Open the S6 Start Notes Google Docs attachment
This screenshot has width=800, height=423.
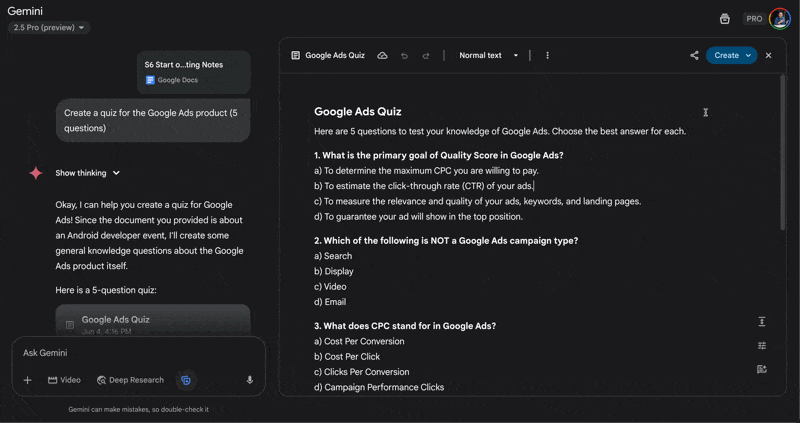(194, 72)
